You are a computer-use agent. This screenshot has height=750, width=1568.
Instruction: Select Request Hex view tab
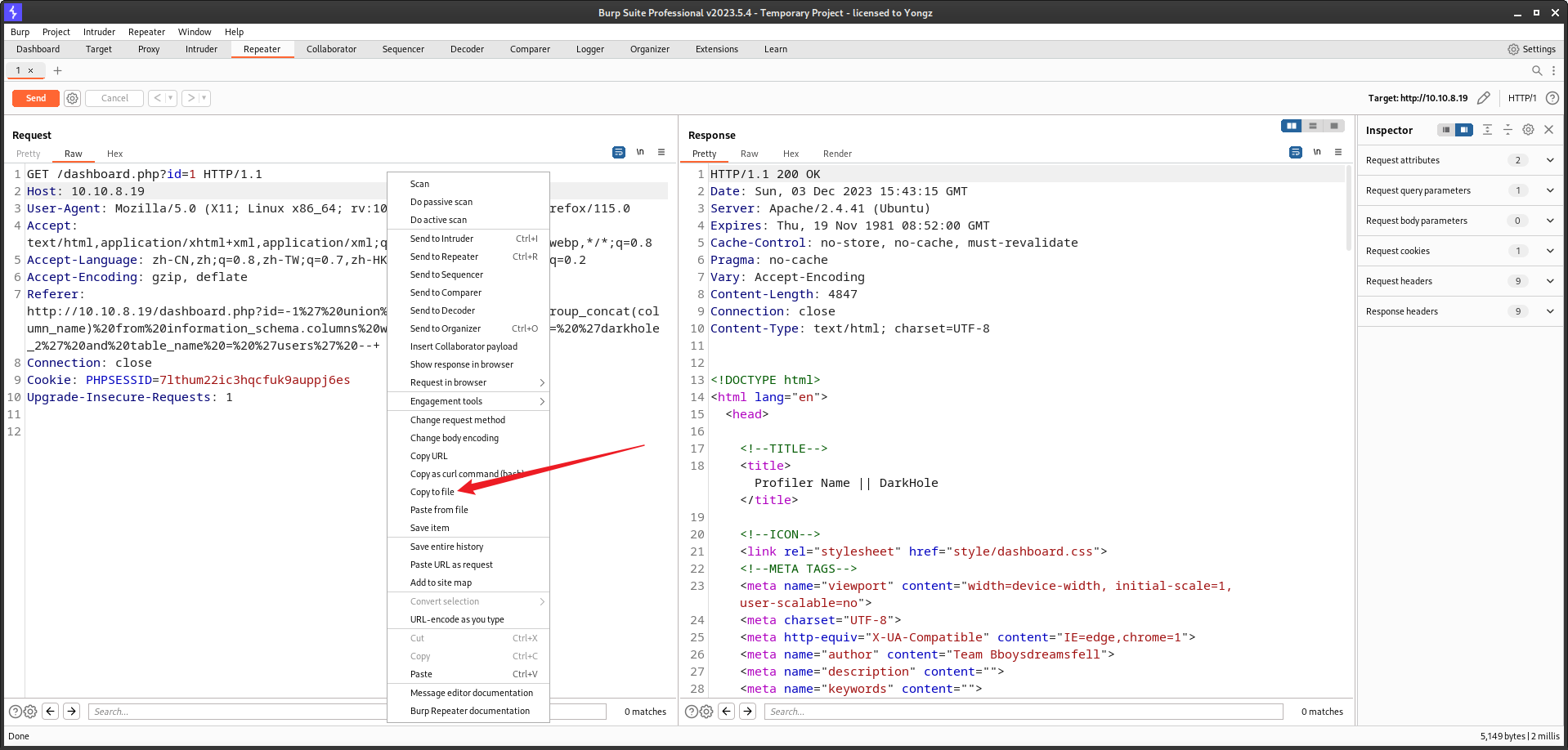pos(114,154)
